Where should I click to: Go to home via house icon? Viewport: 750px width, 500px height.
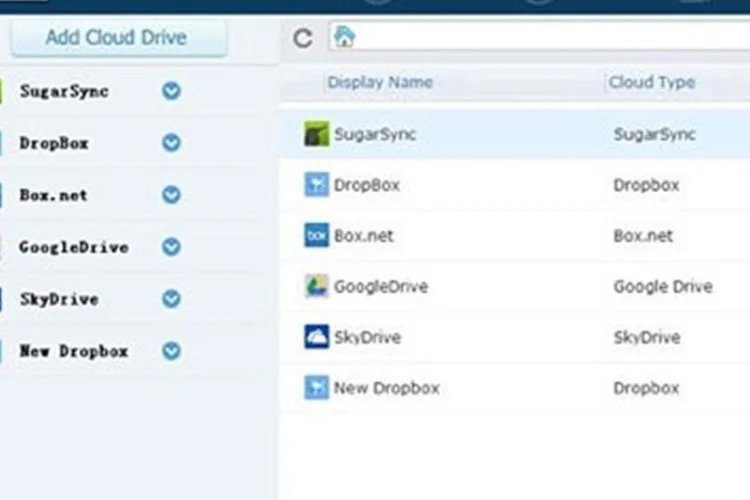pyautogui.click(x=344, y=37)
